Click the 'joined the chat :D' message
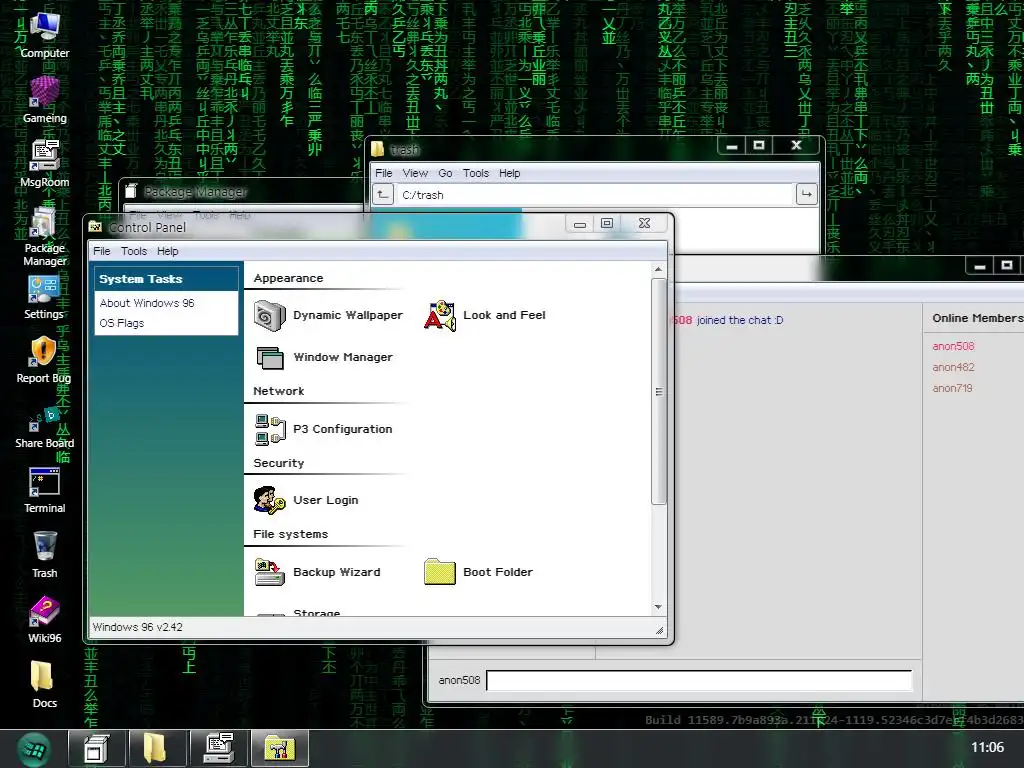Image resolution: width=1024 pixels, height=768 pixels. [x=740, y=320]
